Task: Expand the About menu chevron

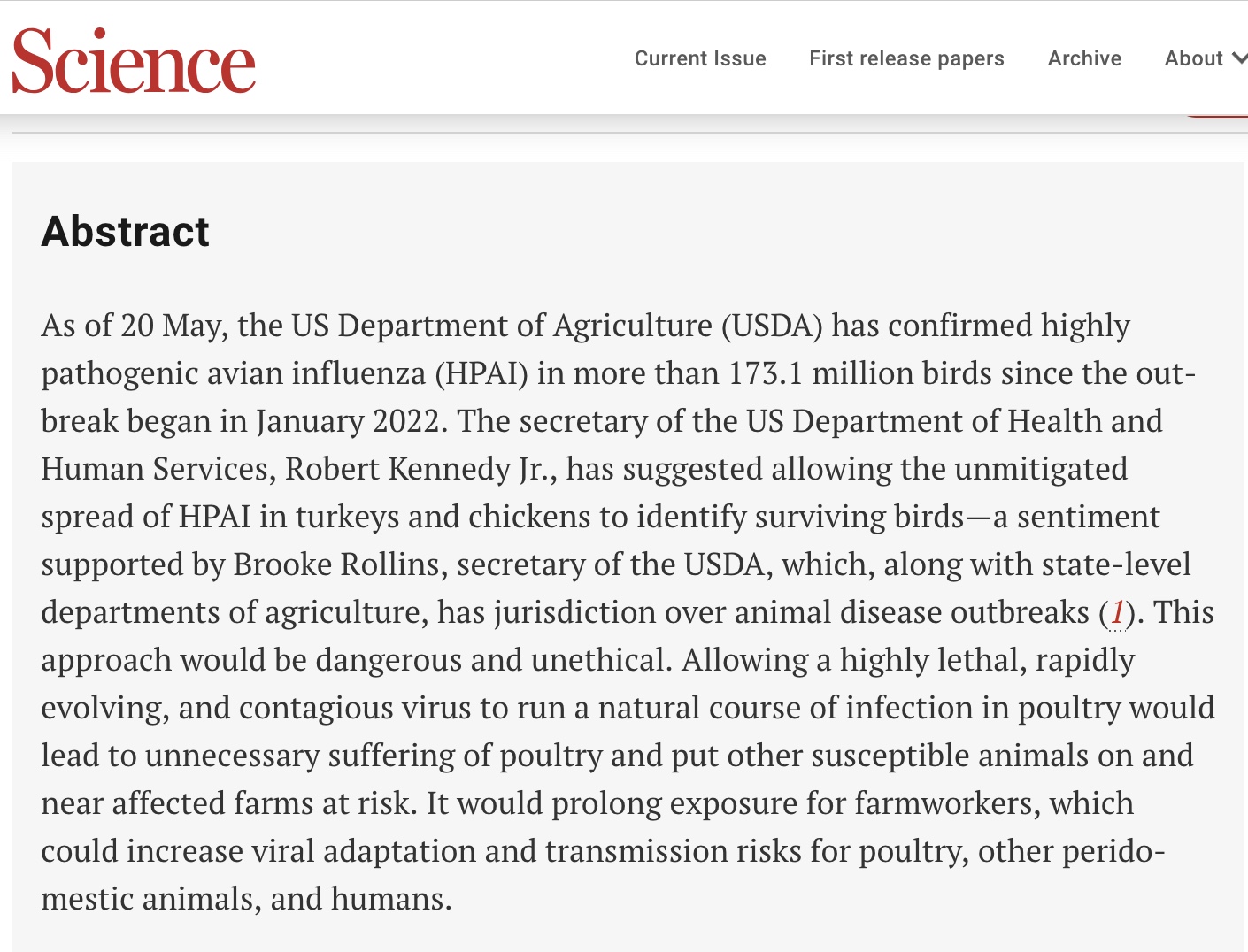Action: (1239, 58)
